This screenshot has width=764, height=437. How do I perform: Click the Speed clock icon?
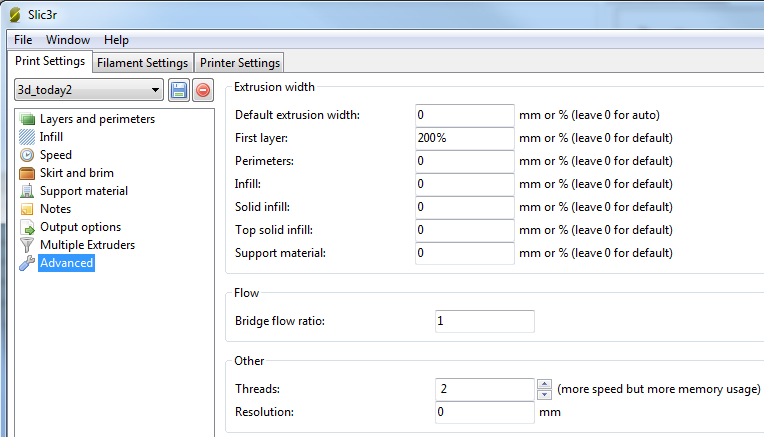coord(28,155)
